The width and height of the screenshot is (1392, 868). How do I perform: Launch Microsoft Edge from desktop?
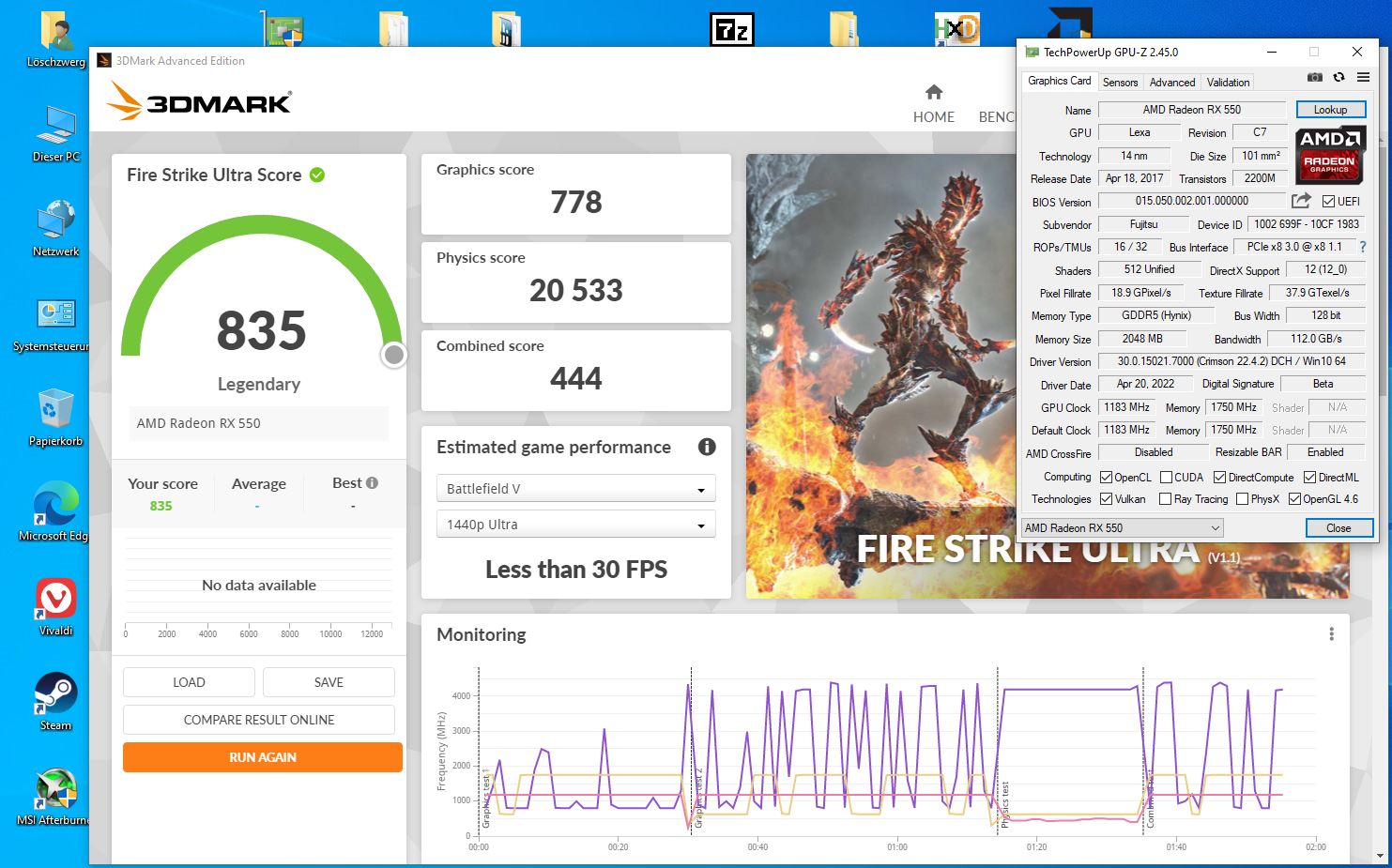coord(54,512)
